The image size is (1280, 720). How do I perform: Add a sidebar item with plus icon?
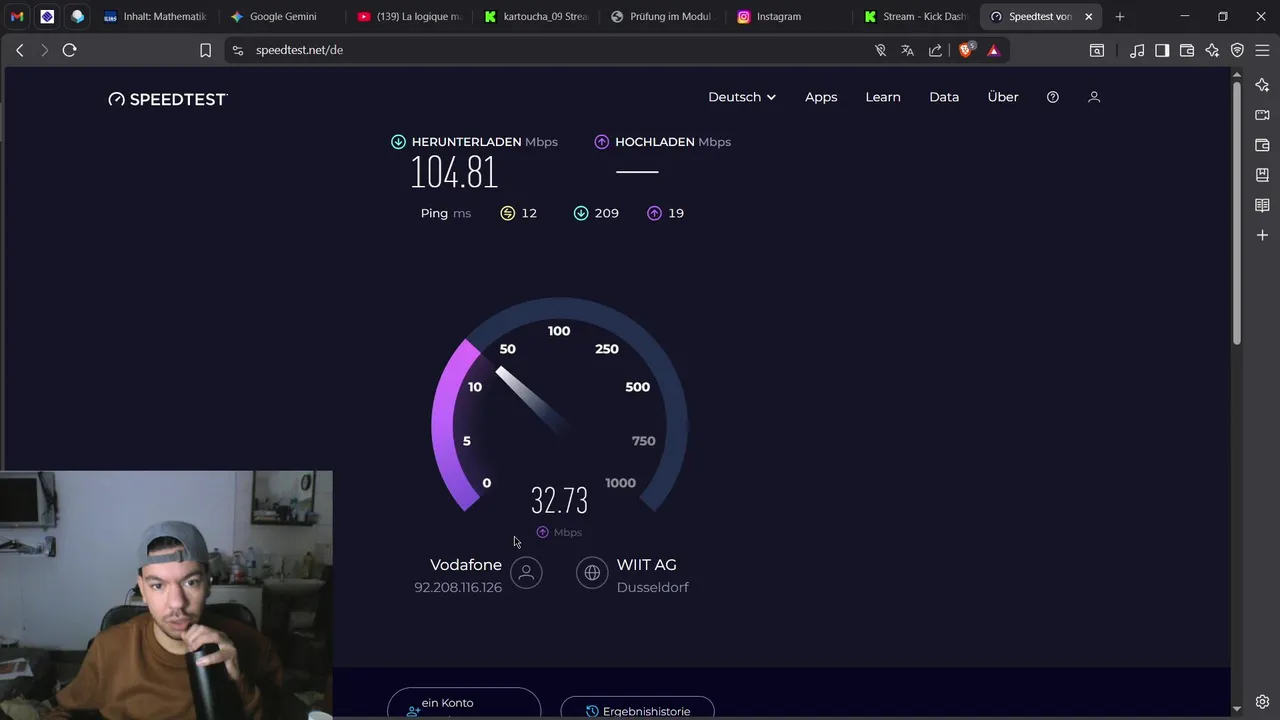pos(1262,235)
